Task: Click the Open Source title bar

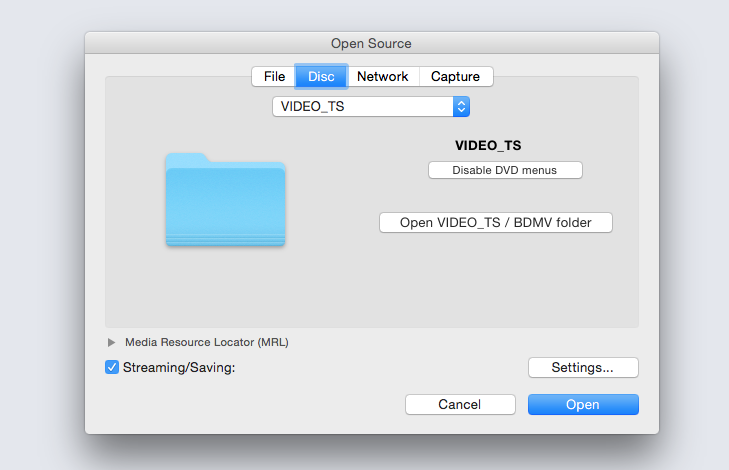Action: click(372, 43)
